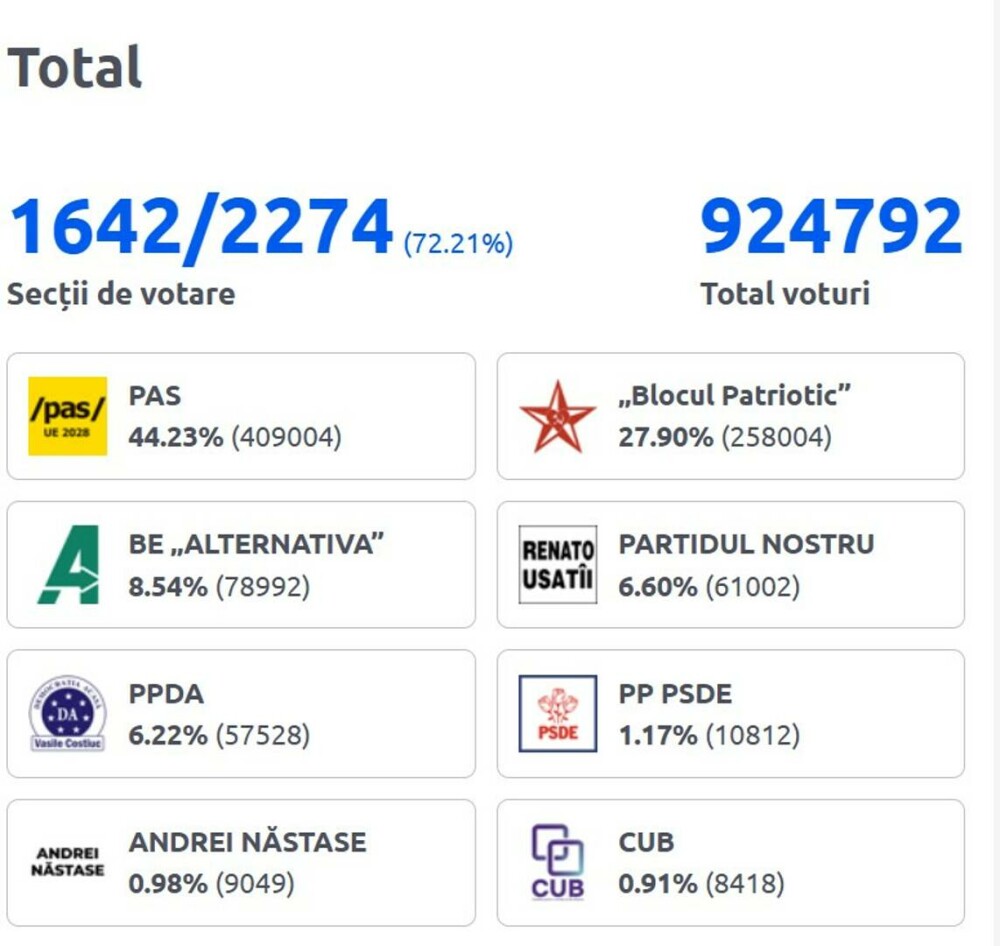Select the CUB 0.91% result text
Image resolution: width=1000 pixels, height=946 pixels.
pos(701,885)
